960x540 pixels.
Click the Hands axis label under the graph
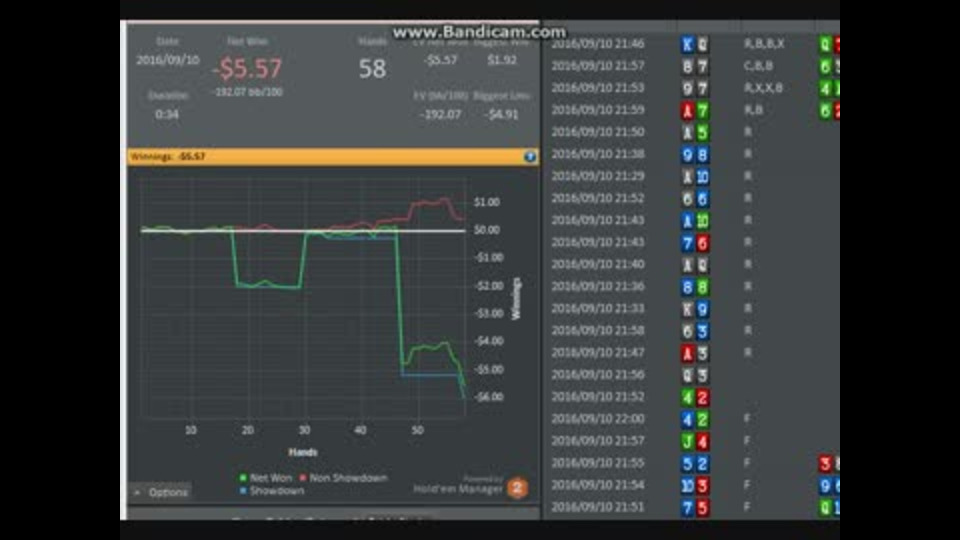click(x=303, y=452)
